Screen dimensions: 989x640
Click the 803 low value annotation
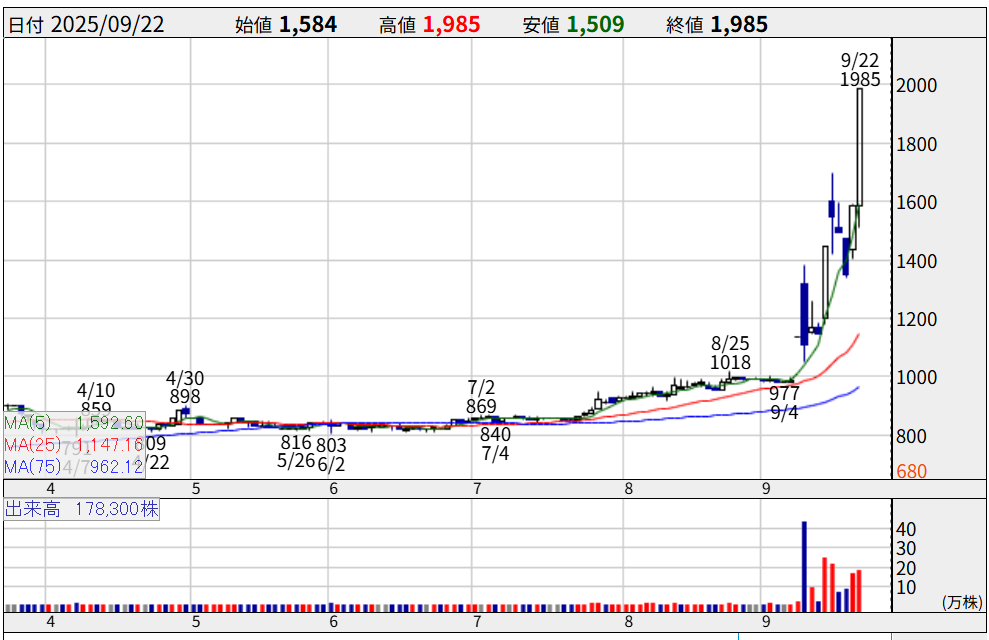[331, 445]
